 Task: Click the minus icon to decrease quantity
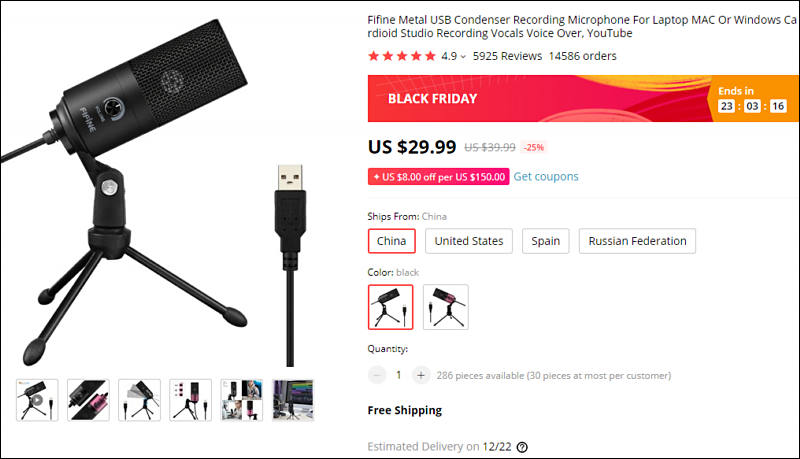377,375
